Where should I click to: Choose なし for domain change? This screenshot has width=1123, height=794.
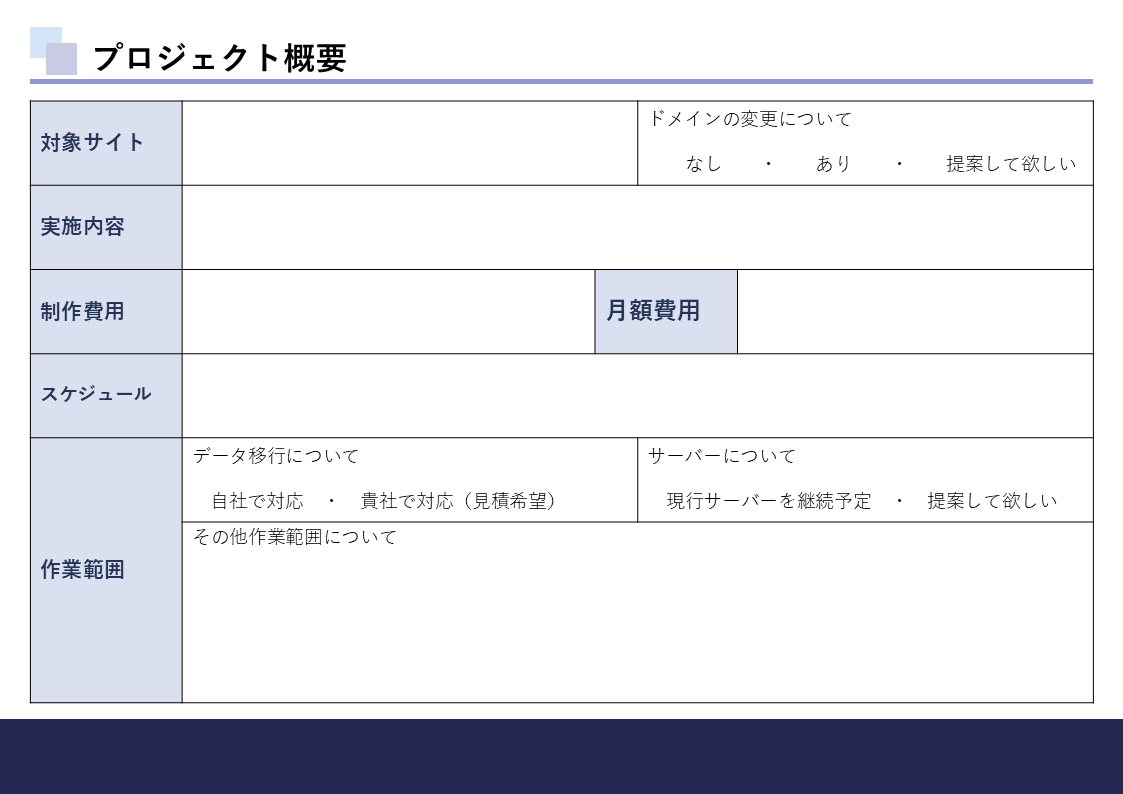[x=703, y=164]
